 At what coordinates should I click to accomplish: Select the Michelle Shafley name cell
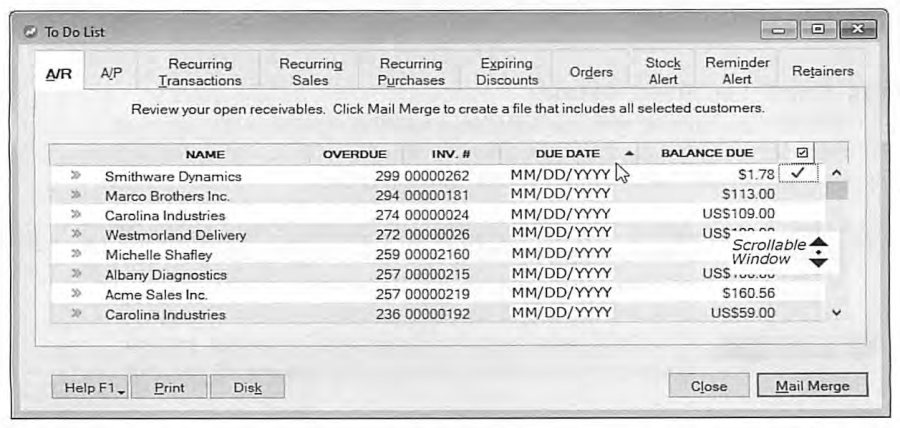pos(158,255)
